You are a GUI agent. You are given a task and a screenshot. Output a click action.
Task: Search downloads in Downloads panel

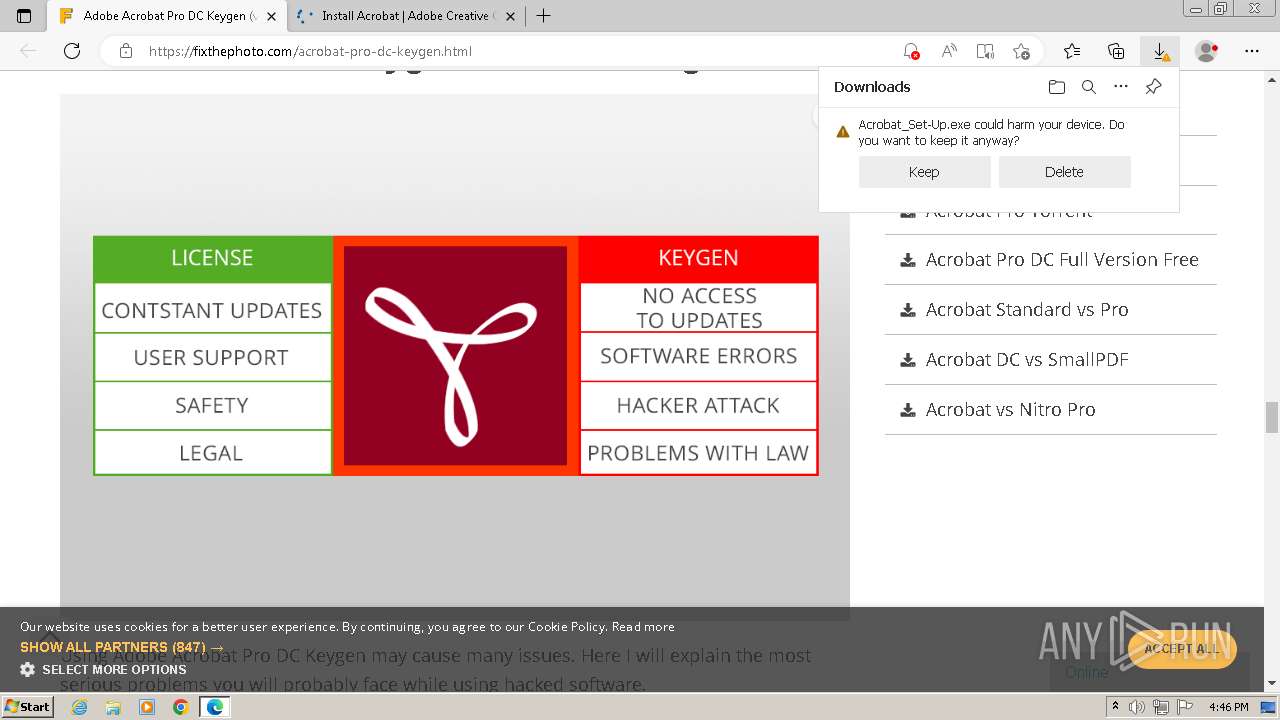[x=1089, y=87]
